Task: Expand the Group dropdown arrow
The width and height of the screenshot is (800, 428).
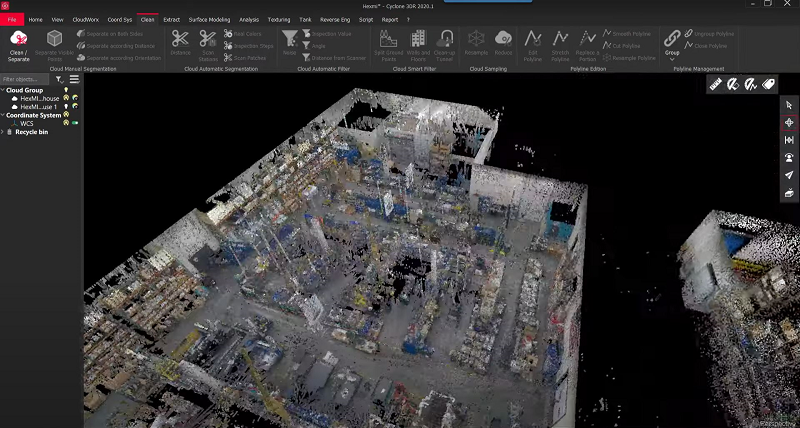Action: pyautogui.click(x=672, y=60)
